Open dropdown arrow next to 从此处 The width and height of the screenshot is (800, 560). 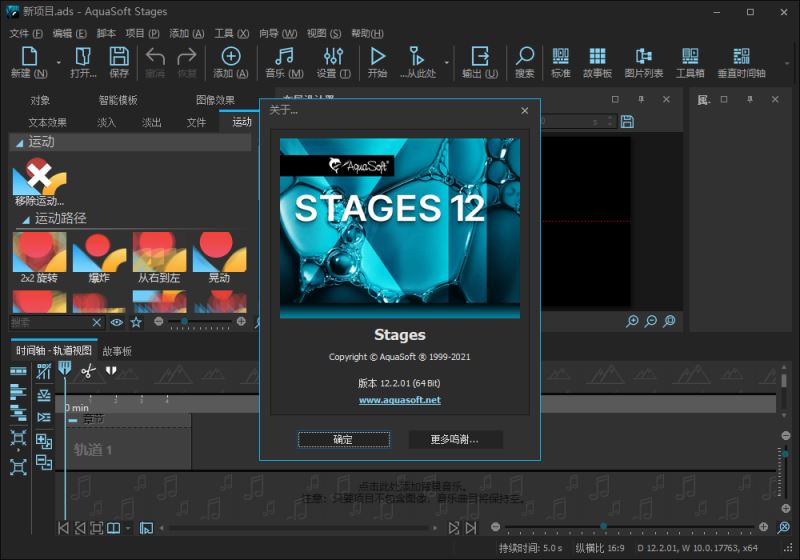click(446, 62)
